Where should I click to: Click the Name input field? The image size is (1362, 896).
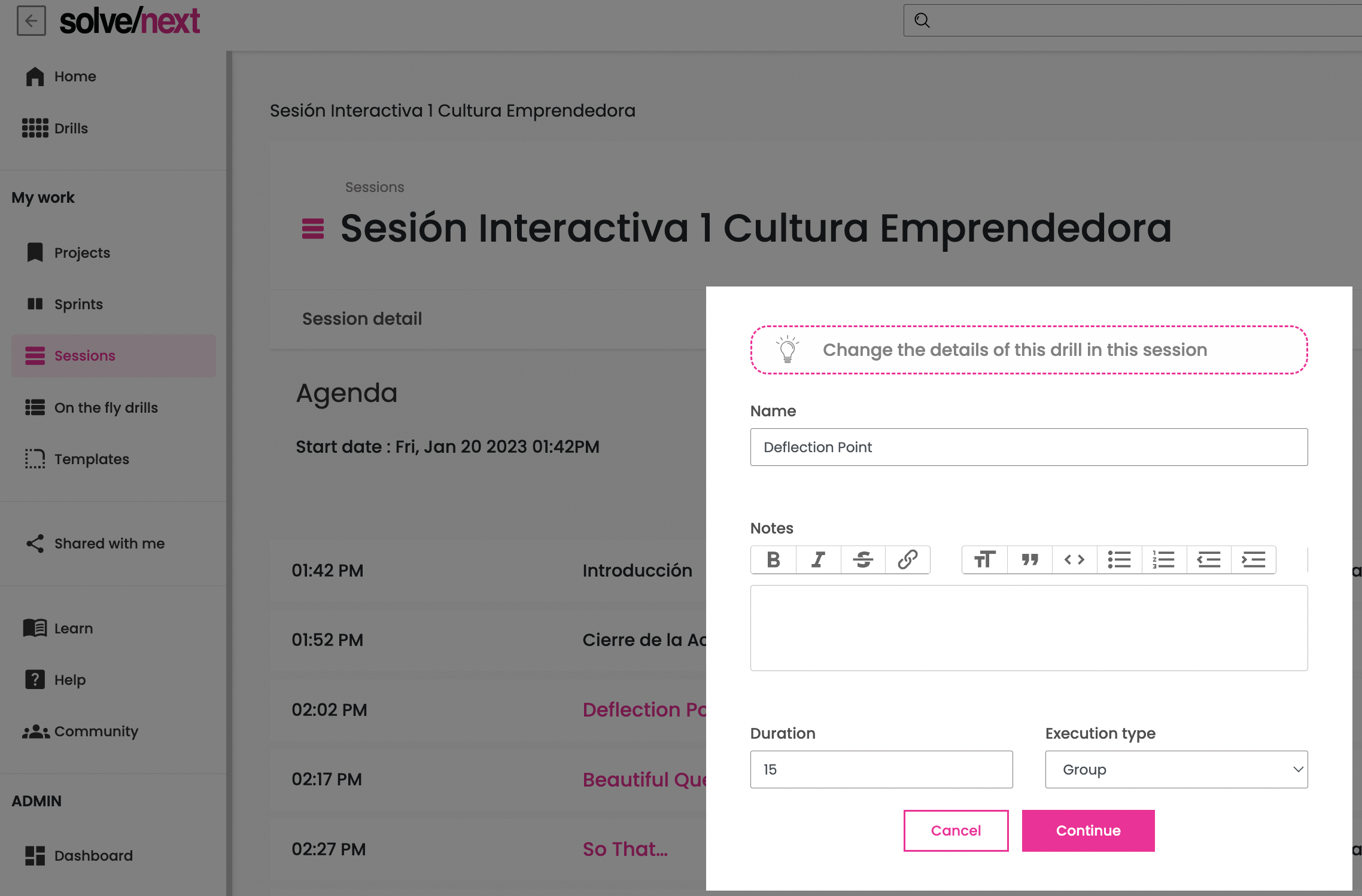(1029, 447)
